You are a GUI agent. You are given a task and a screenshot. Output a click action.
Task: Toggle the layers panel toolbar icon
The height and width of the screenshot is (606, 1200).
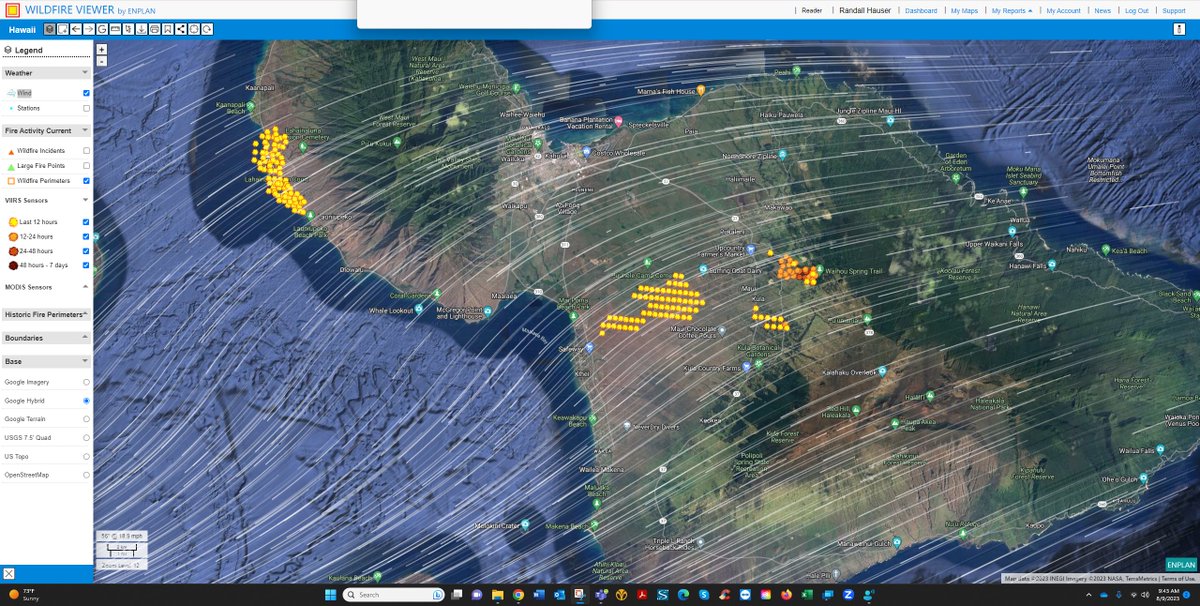50,29
